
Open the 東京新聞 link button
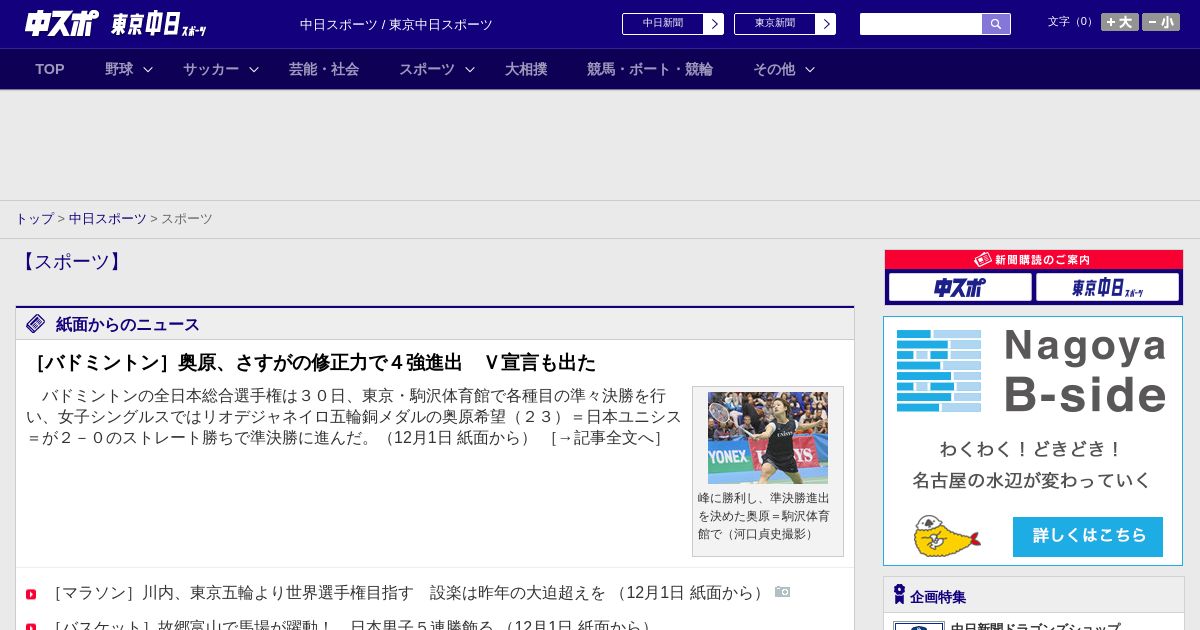click(x=774, y=24)
